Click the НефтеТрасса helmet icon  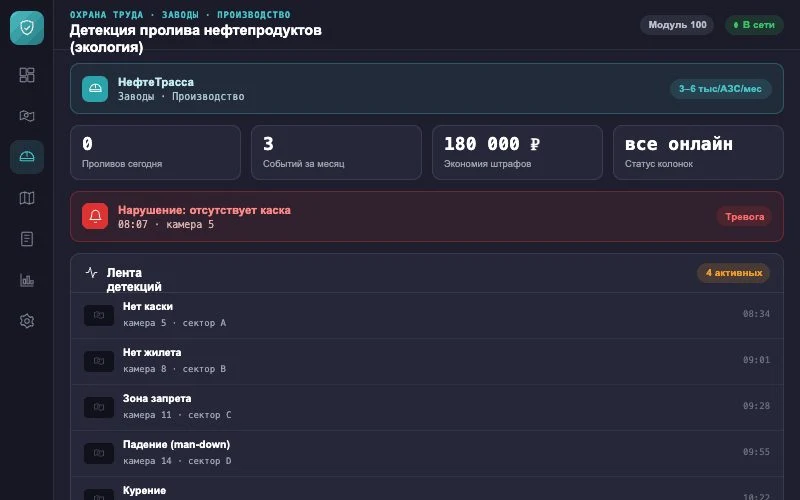point(95,89)
